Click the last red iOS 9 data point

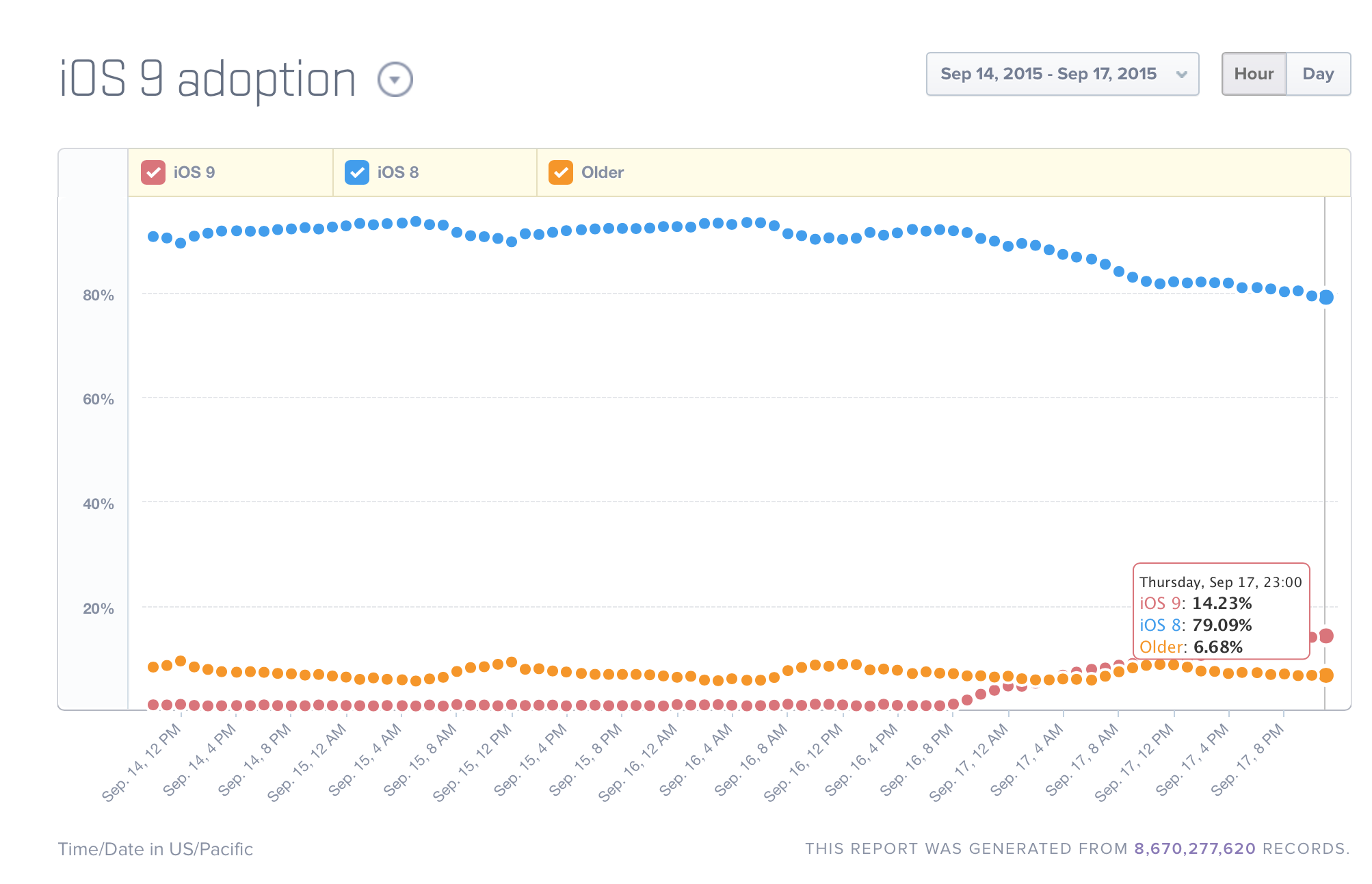click(1325, 636)
